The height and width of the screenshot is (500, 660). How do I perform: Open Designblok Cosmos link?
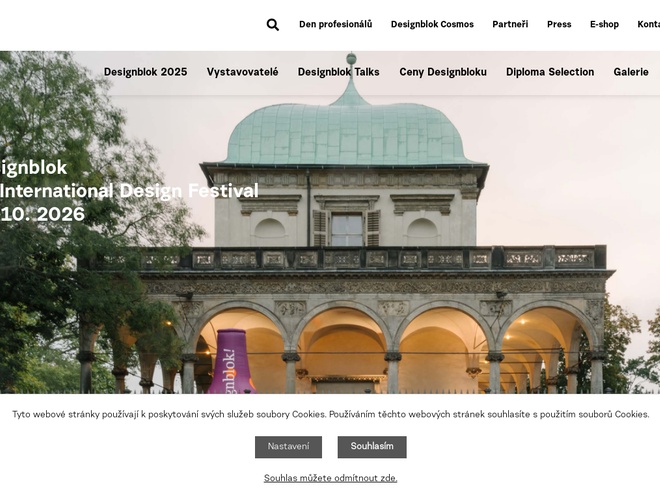tap(432, 24)
